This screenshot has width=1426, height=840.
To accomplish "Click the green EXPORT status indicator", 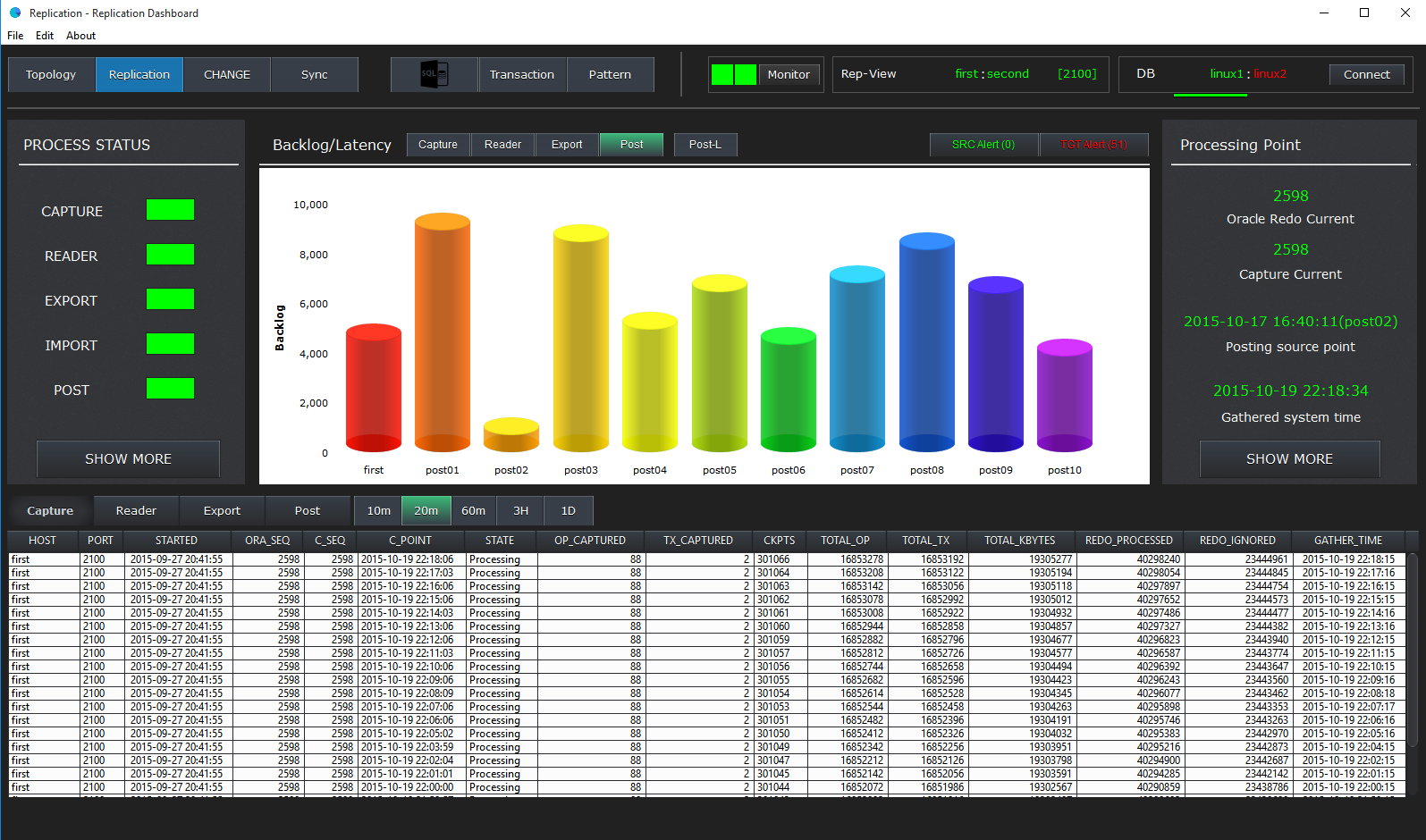I will (x=170, y=299).
